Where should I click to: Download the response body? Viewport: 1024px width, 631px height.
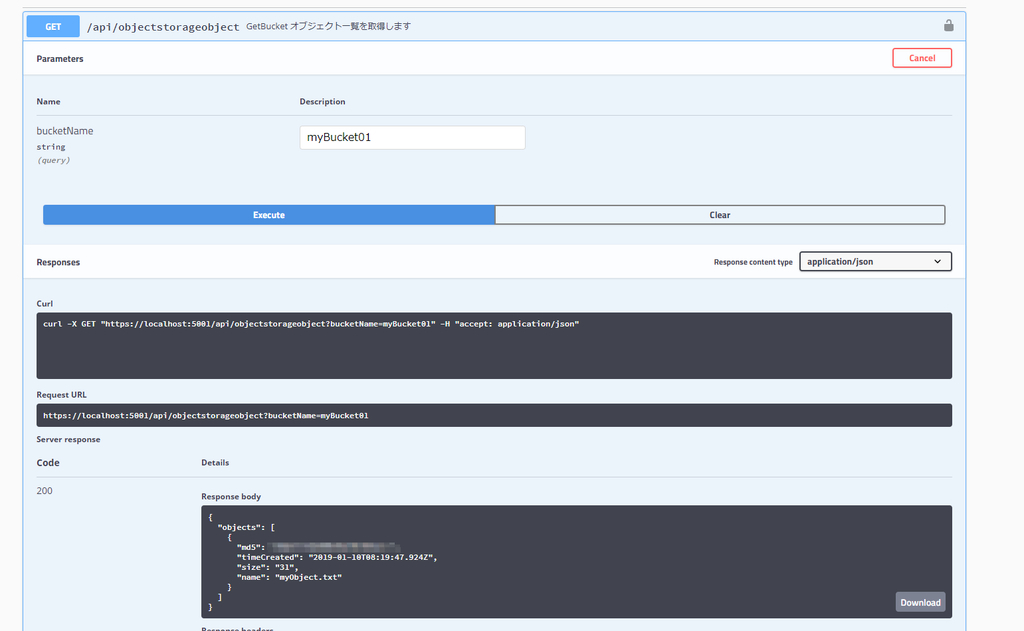920,602
